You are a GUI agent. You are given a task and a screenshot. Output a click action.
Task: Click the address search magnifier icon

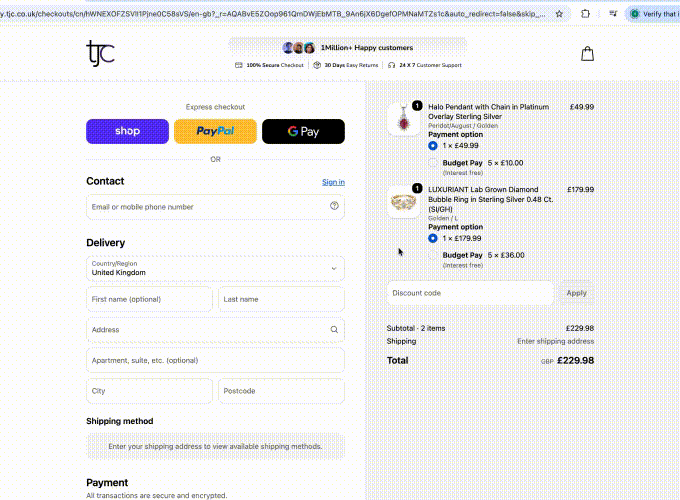tap(334, 330)
